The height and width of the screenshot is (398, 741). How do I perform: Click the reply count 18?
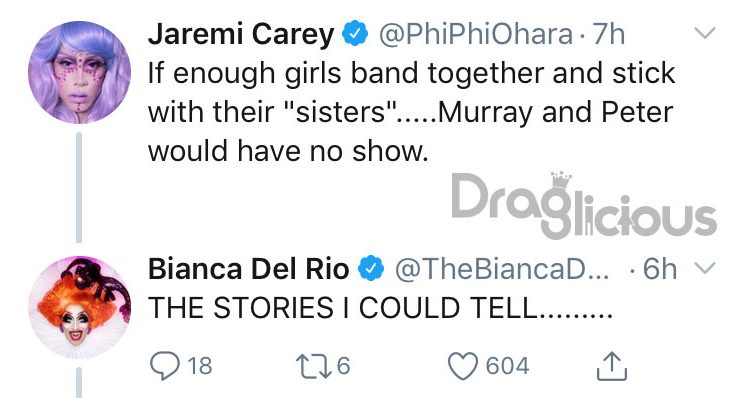[x=199, y=366]
